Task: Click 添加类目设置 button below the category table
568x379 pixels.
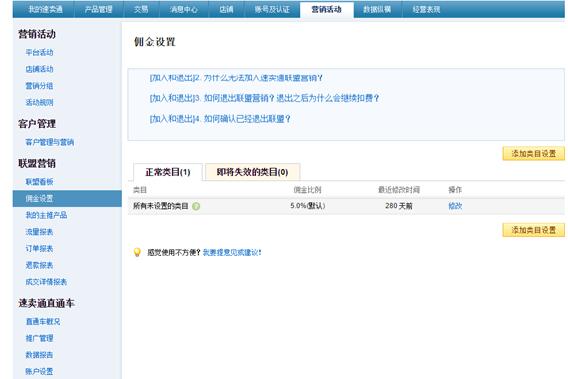Action: 534,230
